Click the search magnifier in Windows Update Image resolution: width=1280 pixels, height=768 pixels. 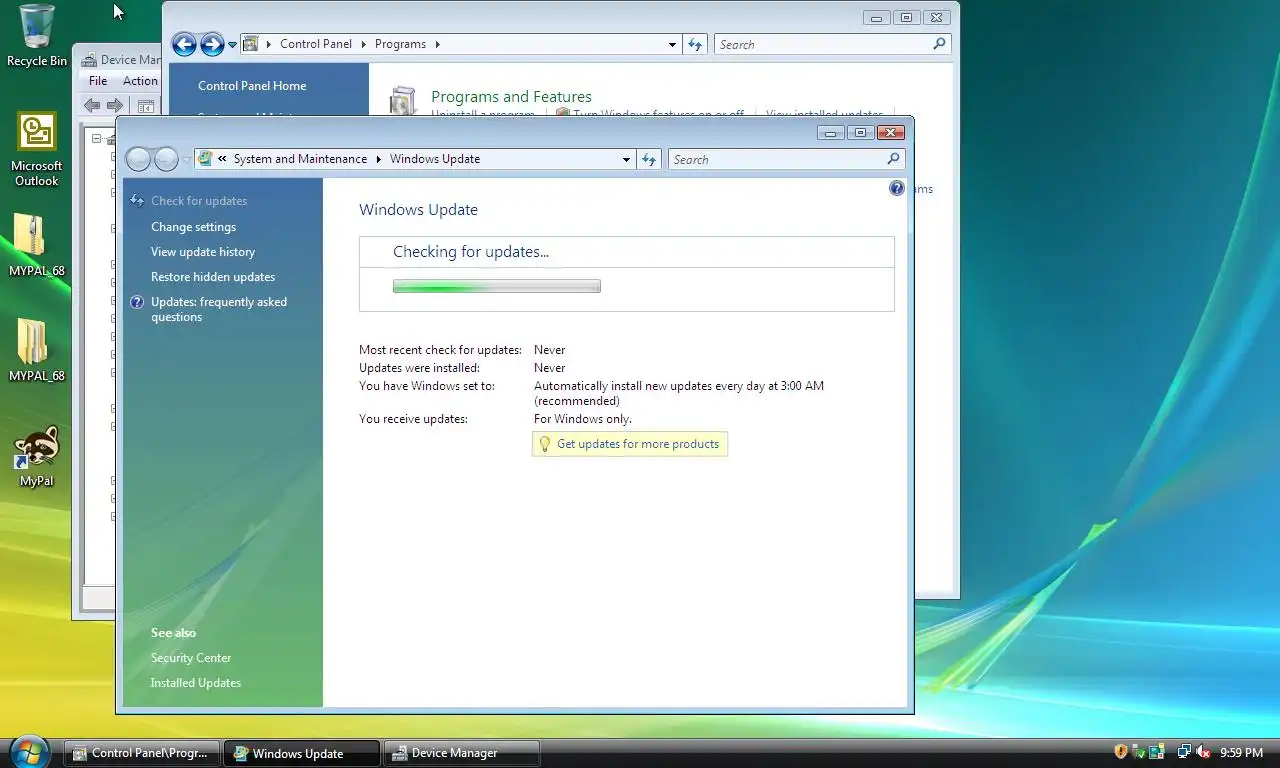[894, 159]
